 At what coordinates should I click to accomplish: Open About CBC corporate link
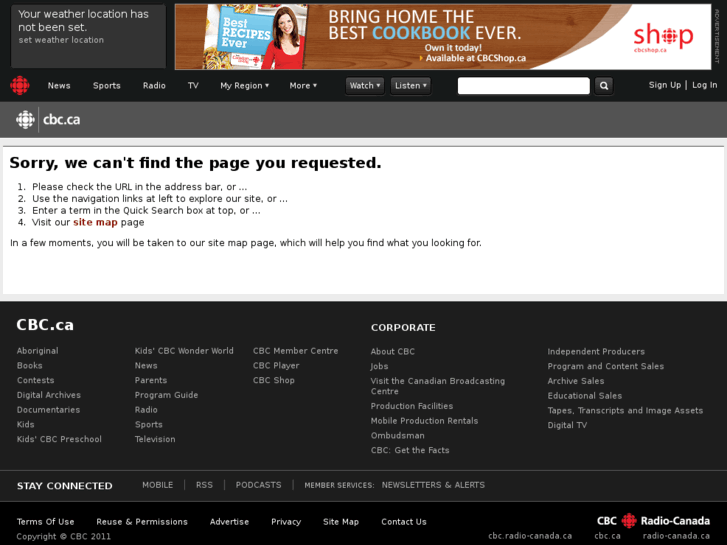(393, 352)
